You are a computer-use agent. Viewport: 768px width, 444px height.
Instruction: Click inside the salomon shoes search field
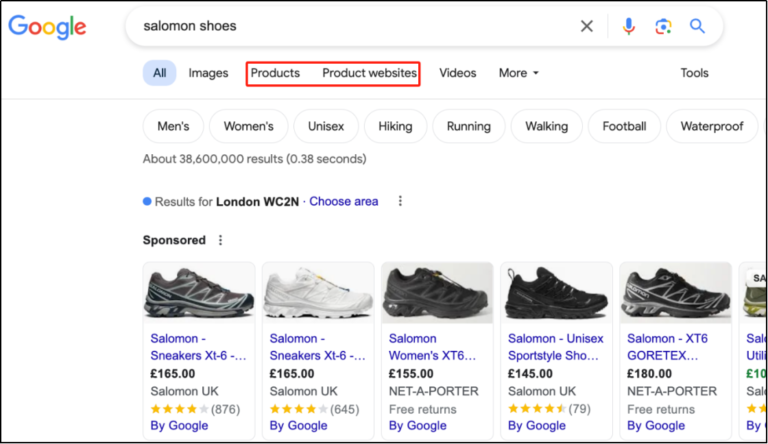tap(350, 26)
